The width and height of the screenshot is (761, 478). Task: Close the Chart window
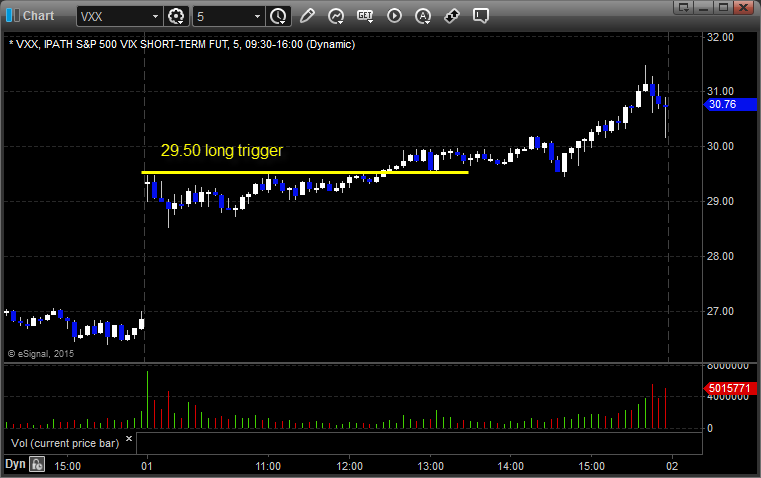(x=743, y=7)
